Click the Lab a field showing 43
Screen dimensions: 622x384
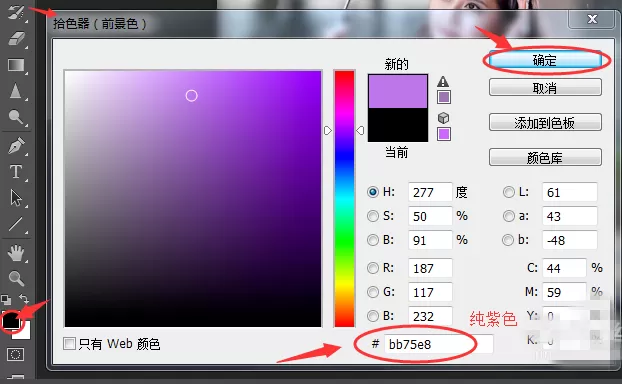tap(570, 216)
